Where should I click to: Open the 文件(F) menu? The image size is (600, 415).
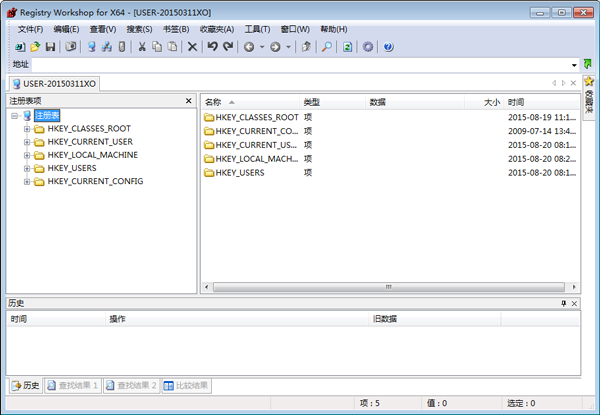(x=30, y=29)
